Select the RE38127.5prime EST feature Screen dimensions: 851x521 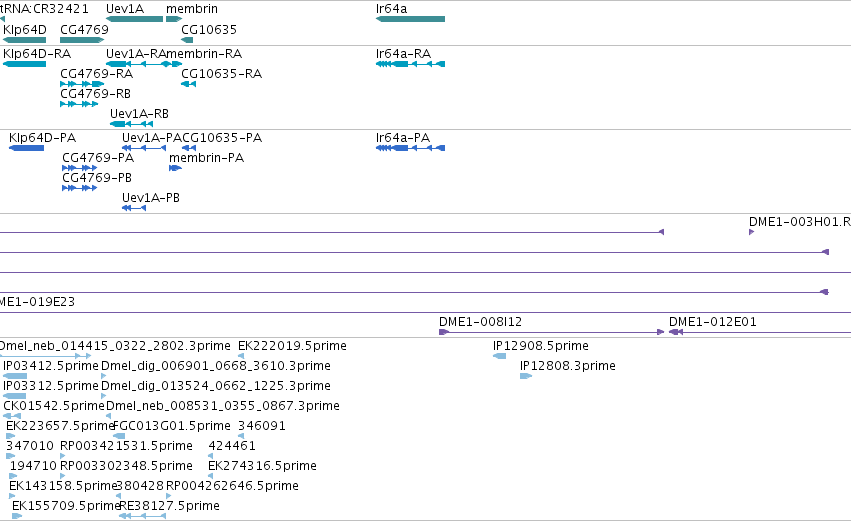coord(142,516)
